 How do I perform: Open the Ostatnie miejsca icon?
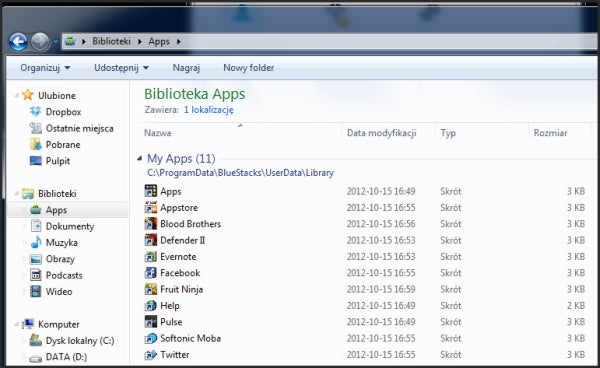(x=36, y=128)
